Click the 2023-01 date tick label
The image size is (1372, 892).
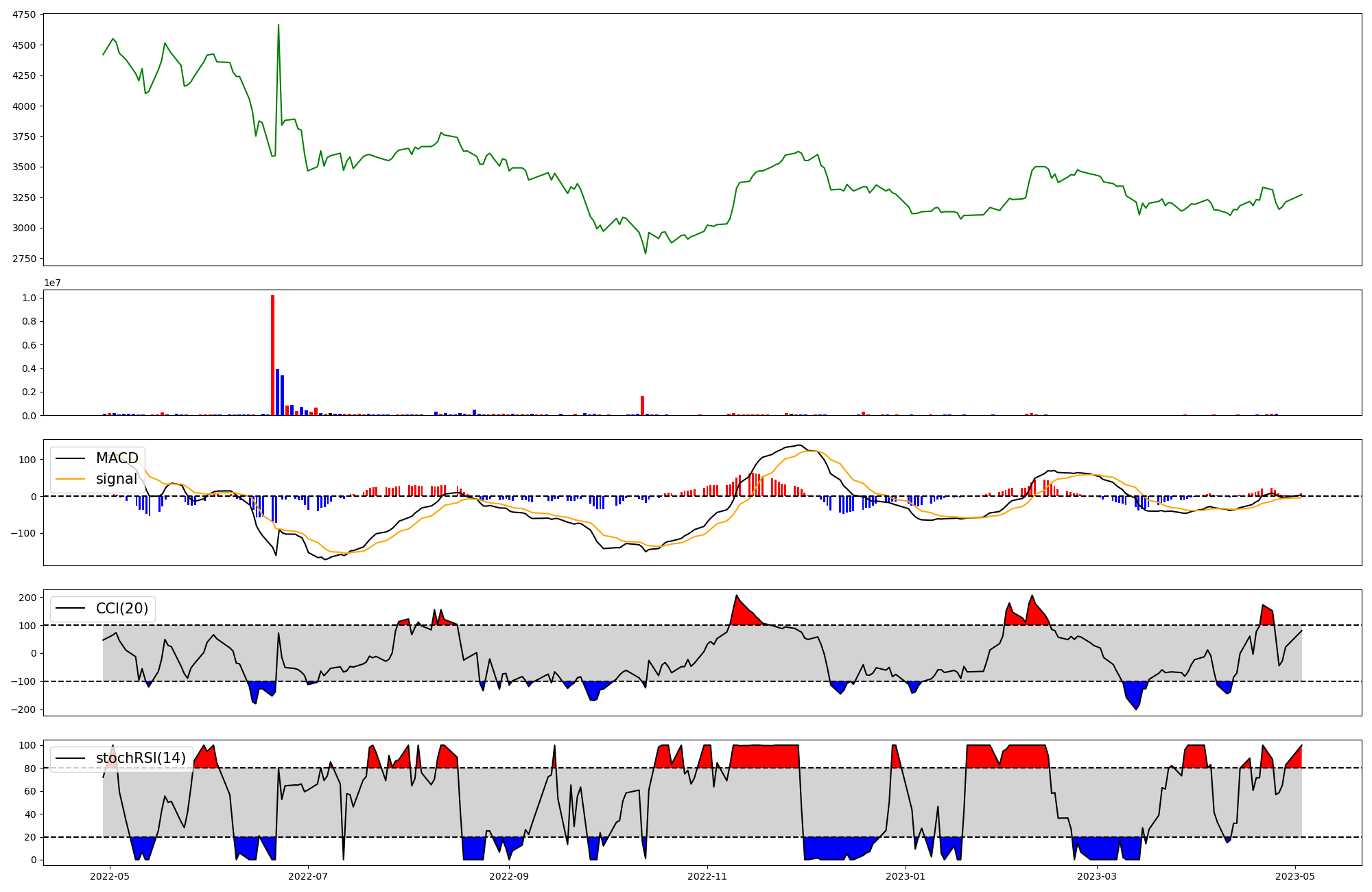click(906, 876)
